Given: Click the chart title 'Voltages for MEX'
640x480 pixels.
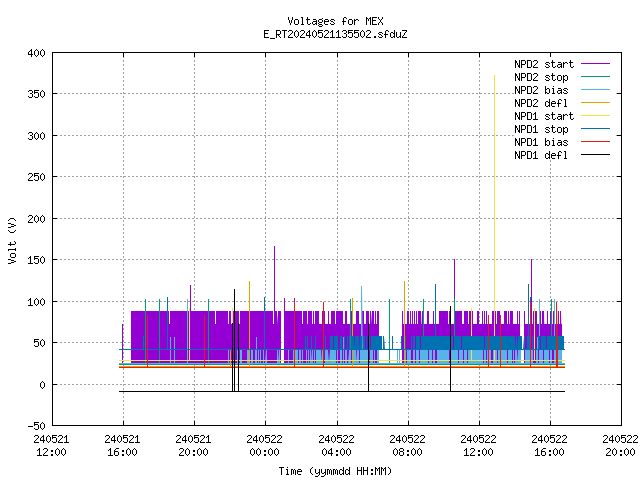Looking at the screenshot, I should pyautogui.click(x=335, y=21).
